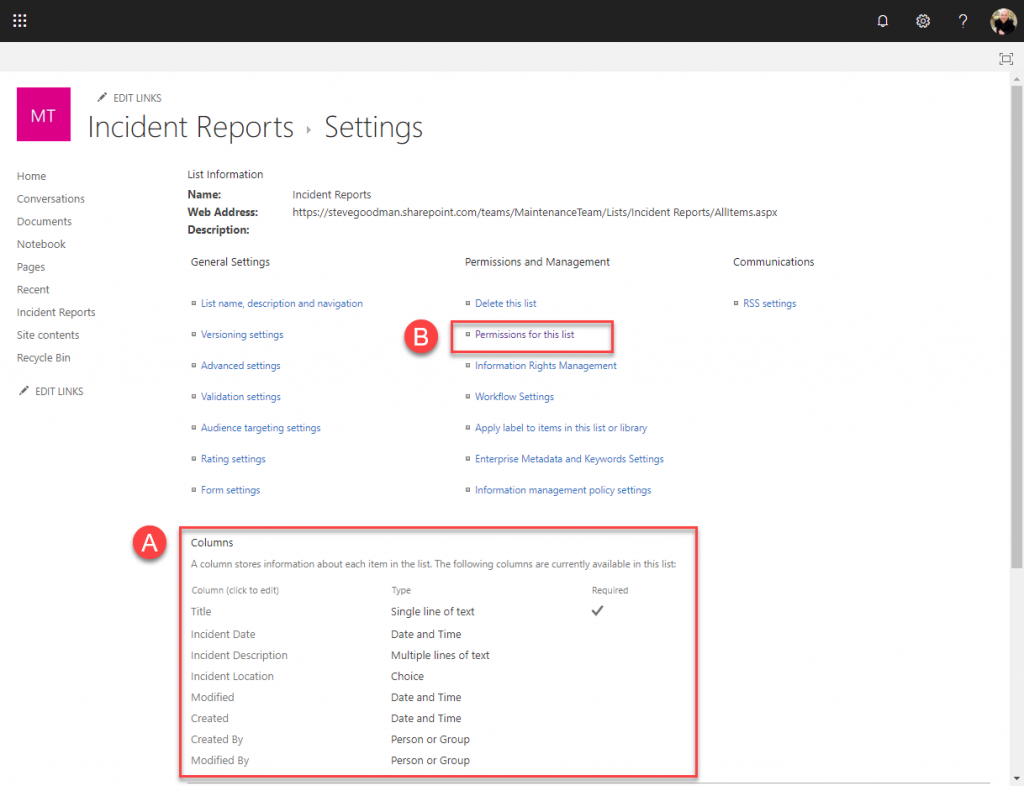Open Rating settings
The height and width of the screenshot is (786, 1024).
233,459
